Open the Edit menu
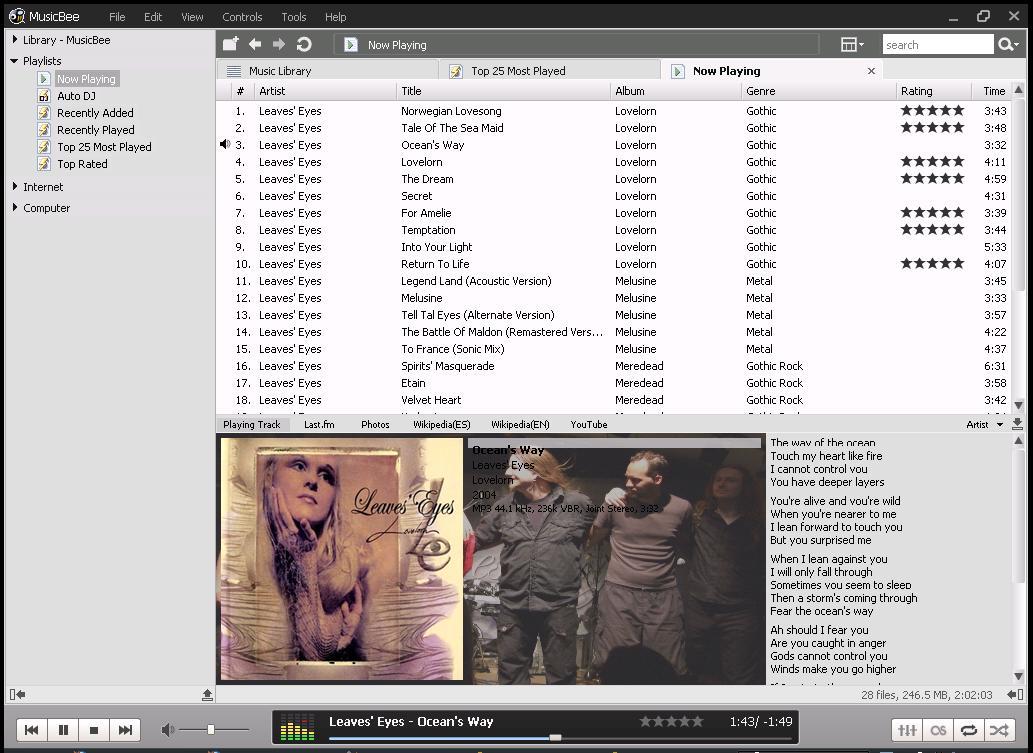The image size is (1033, 753). click(153, 16)
